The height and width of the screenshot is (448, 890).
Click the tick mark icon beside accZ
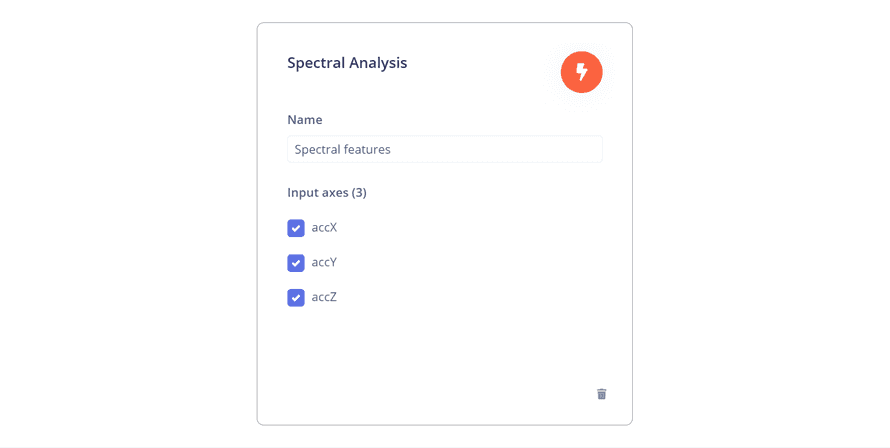pyautogui.click(x=296, y=298)
